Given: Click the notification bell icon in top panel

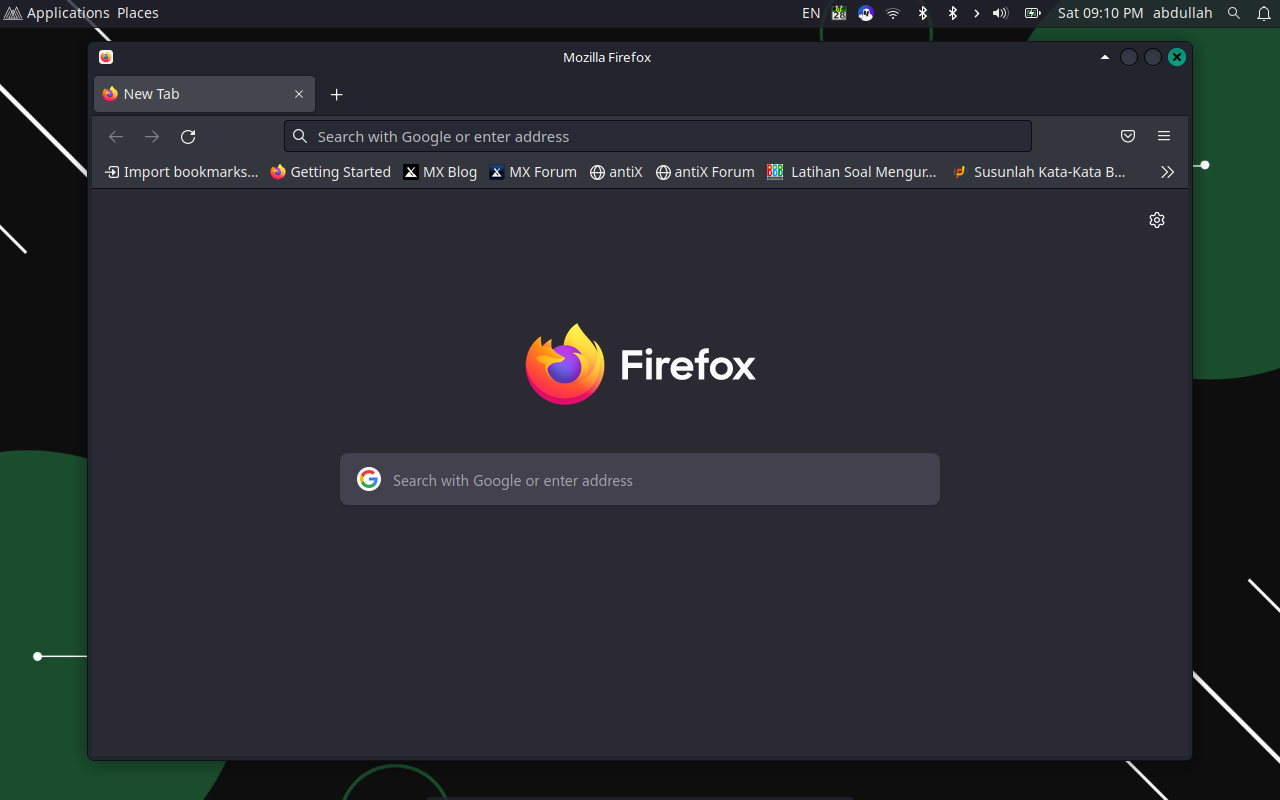Looking at the screenshot, I should (1264, 13).
